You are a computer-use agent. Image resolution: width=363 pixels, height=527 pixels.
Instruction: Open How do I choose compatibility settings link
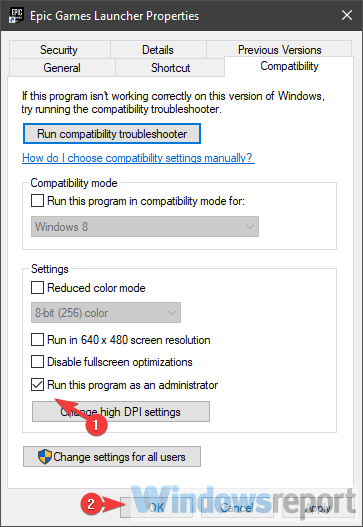click(x=138, y=158)
